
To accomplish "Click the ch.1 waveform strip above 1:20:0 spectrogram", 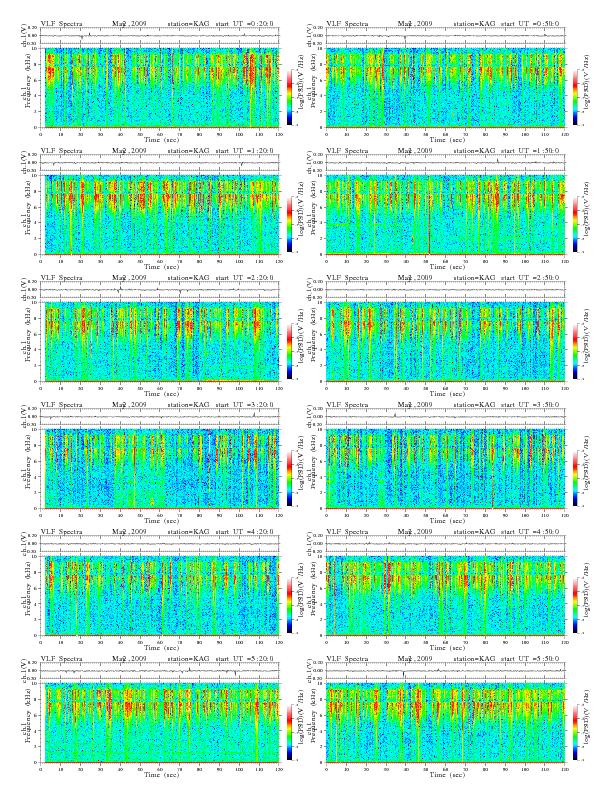I will [160, 163].
